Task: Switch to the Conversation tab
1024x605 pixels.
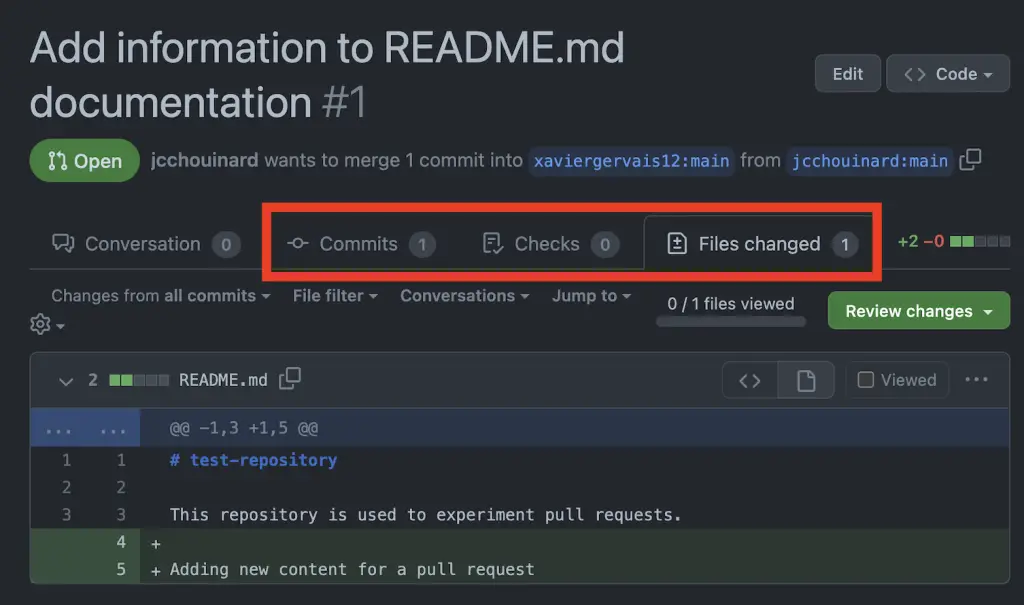Action: [146, 244]
